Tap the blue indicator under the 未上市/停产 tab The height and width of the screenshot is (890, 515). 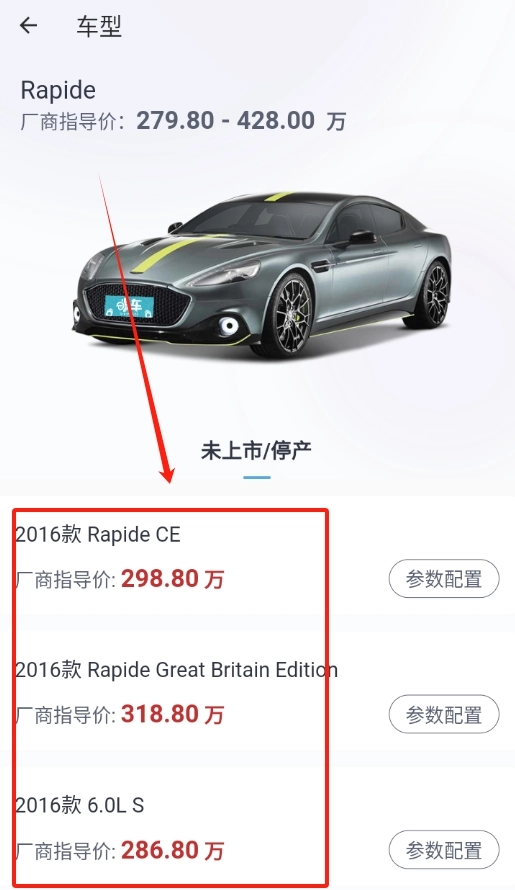(257, 477)
